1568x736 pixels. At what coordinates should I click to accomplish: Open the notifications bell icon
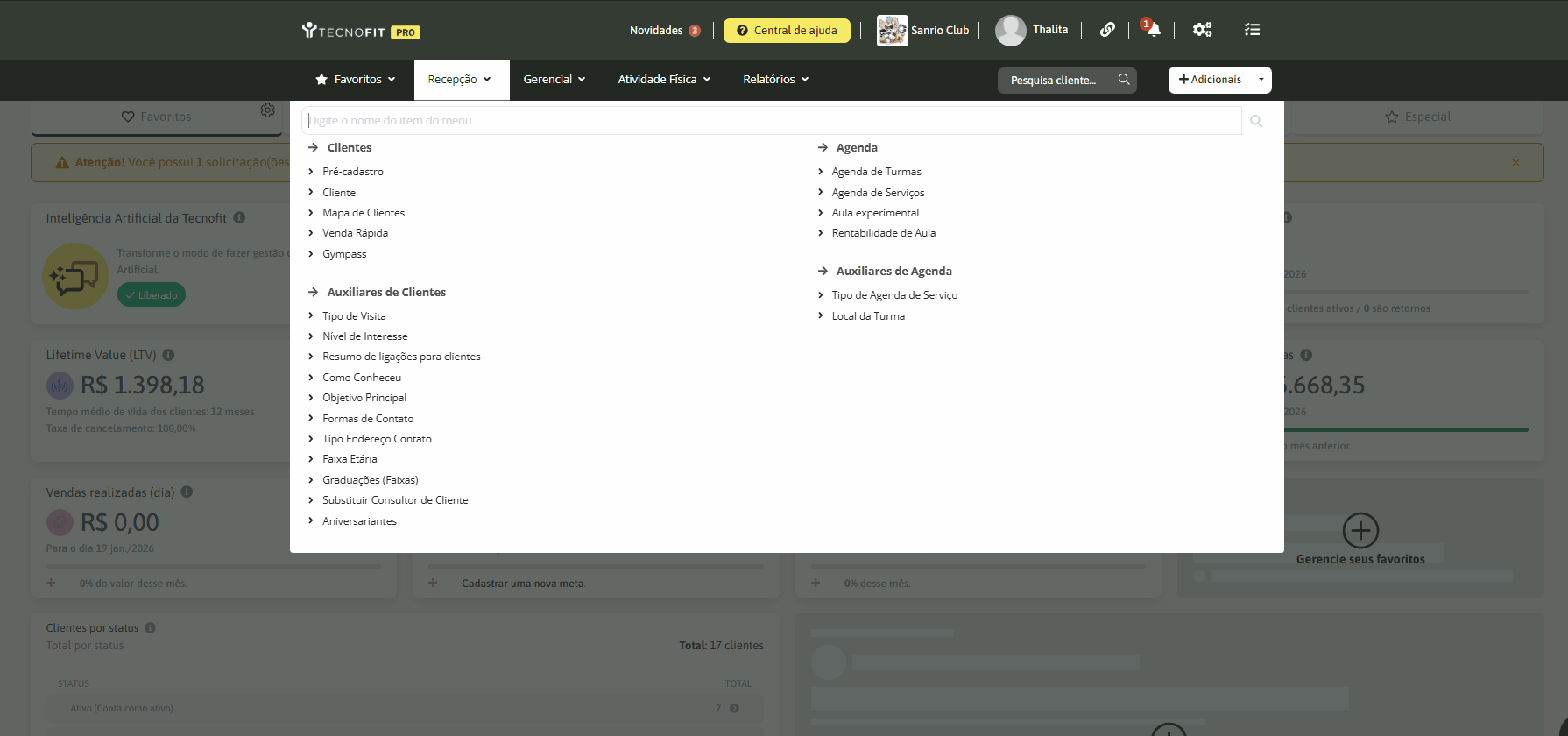tap(1153, 30)
